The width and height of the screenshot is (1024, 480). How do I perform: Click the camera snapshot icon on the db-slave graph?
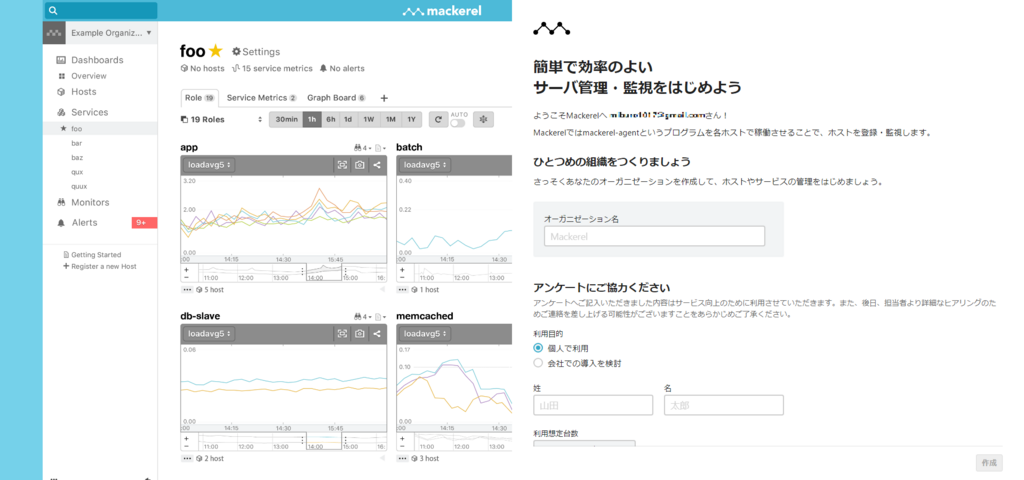(359, 334)
